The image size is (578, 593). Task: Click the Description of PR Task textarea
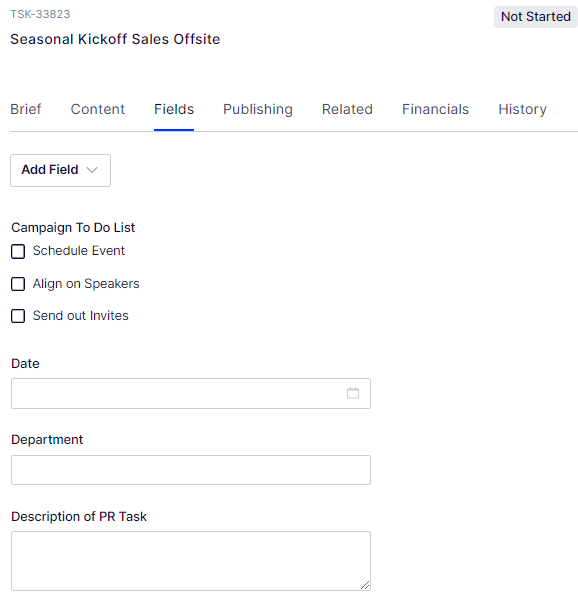(x=191, y=561)
